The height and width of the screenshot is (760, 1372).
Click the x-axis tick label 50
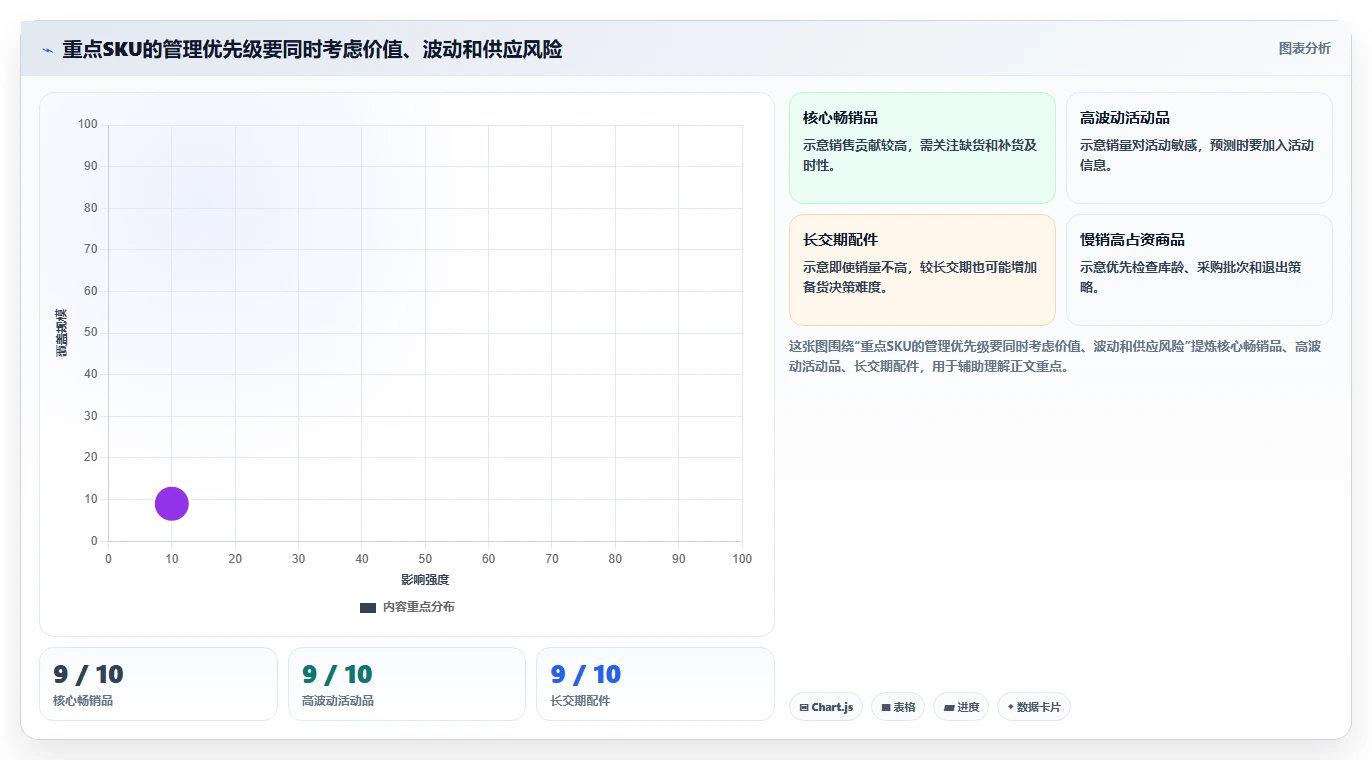click(425, 559)
